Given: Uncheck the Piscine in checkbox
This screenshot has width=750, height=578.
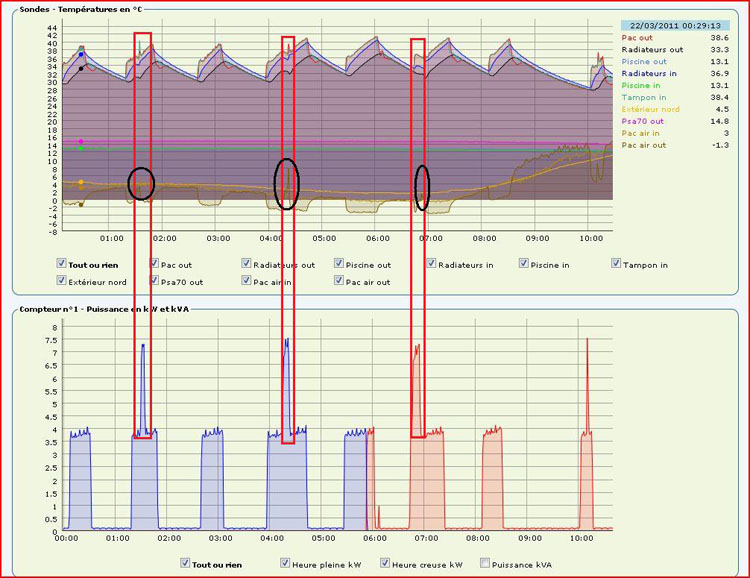Looking at the screenshot, I should pos(524,265).
